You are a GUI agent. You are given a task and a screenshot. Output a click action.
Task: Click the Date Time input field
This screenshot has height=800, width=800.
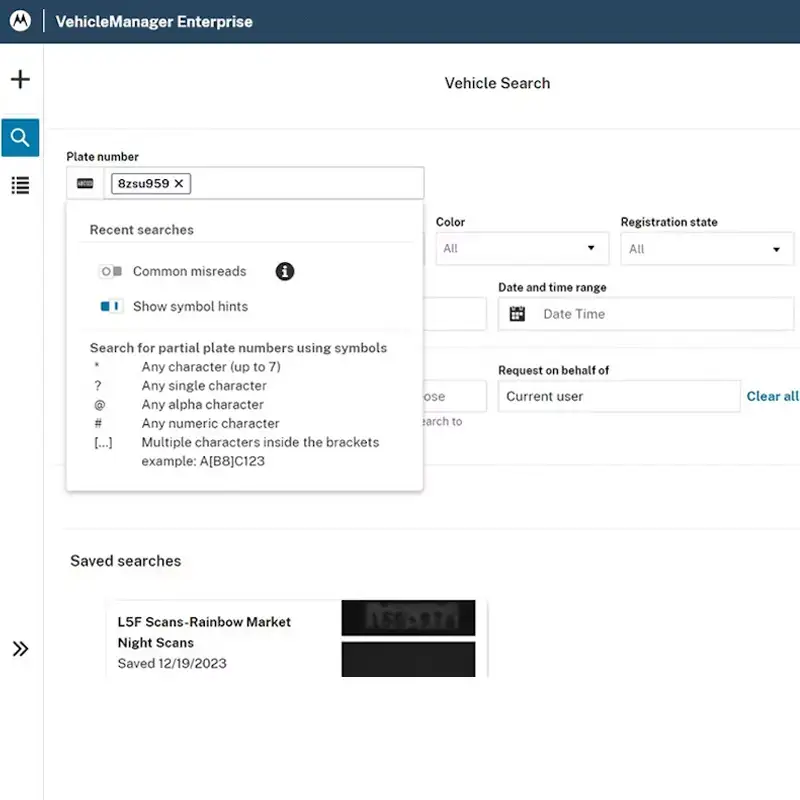tap(660, 314)
